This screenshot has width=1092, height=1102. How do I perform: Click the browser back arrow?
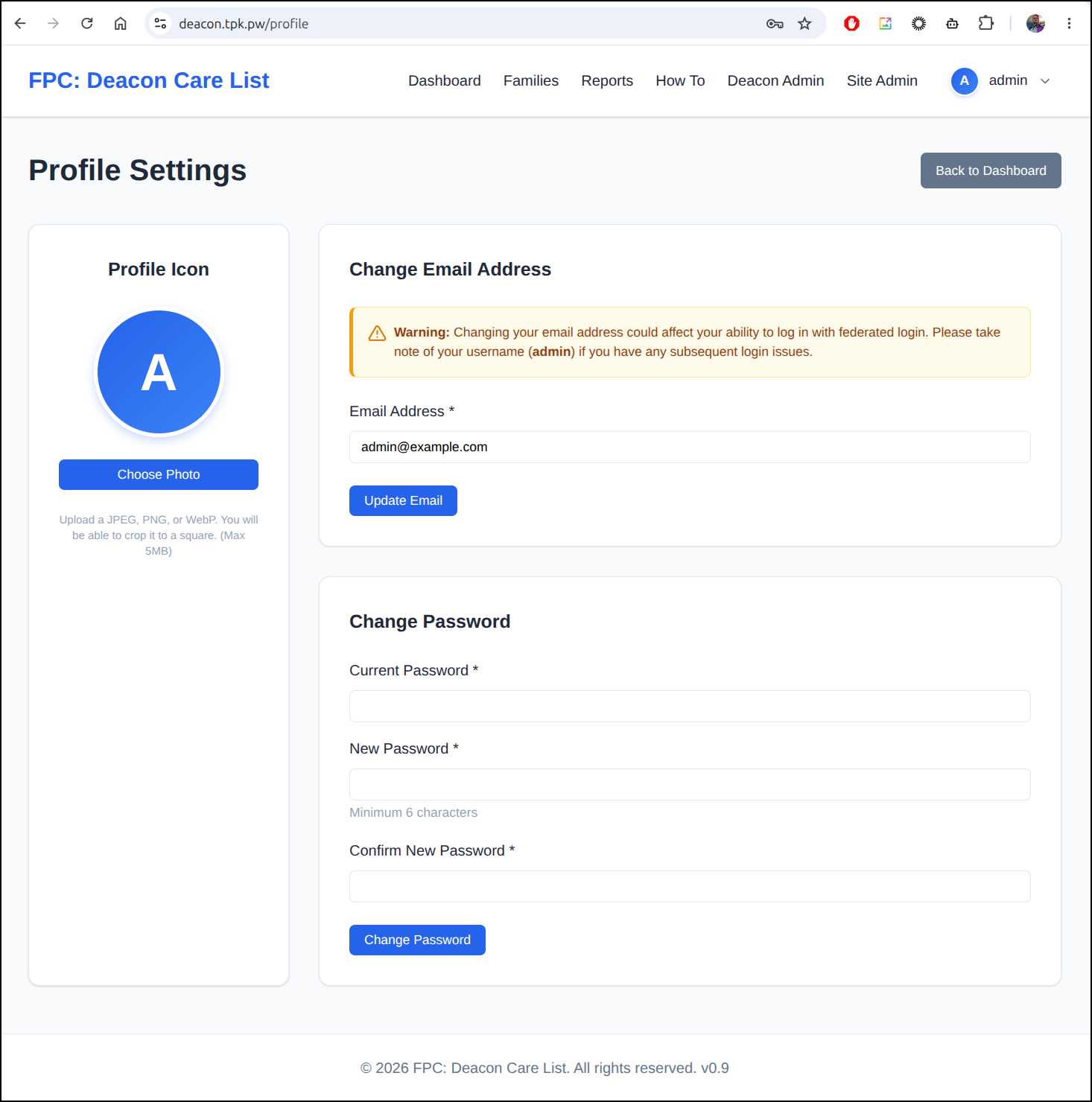tap(20, 23)
